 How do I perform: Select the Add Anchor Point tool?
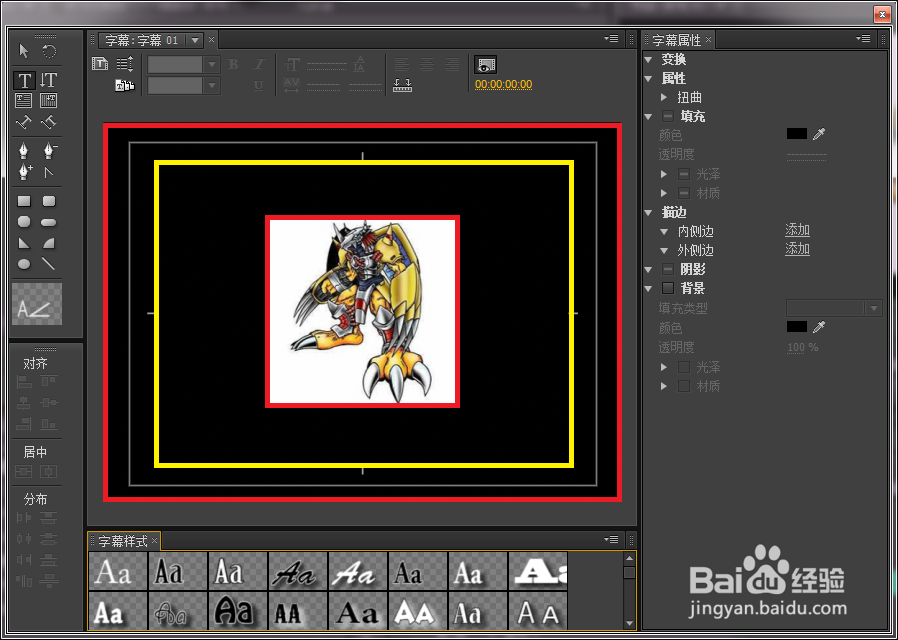tap(25, 172)
